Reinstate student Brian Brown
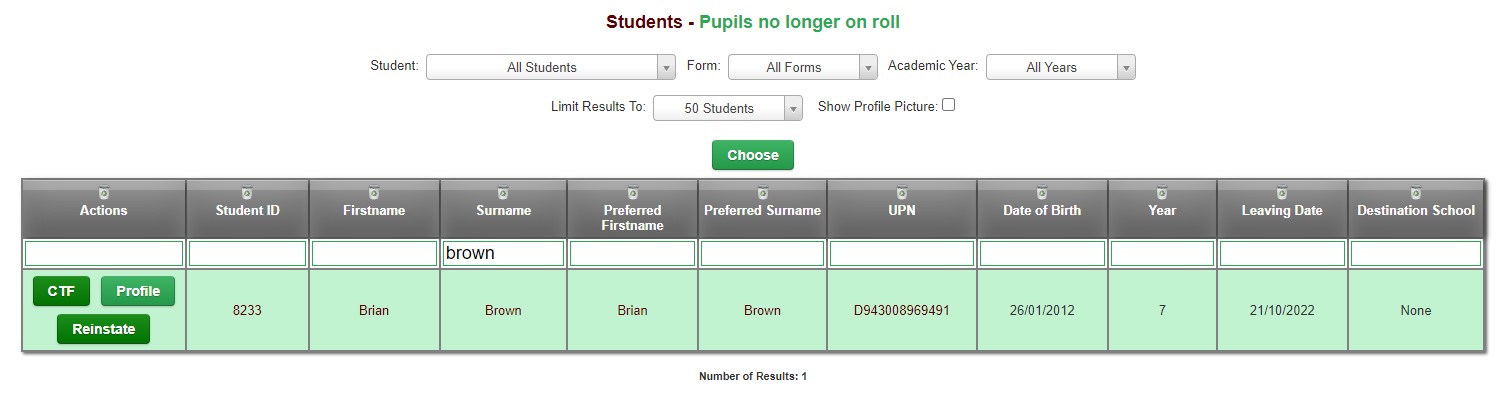 (103, 329)
